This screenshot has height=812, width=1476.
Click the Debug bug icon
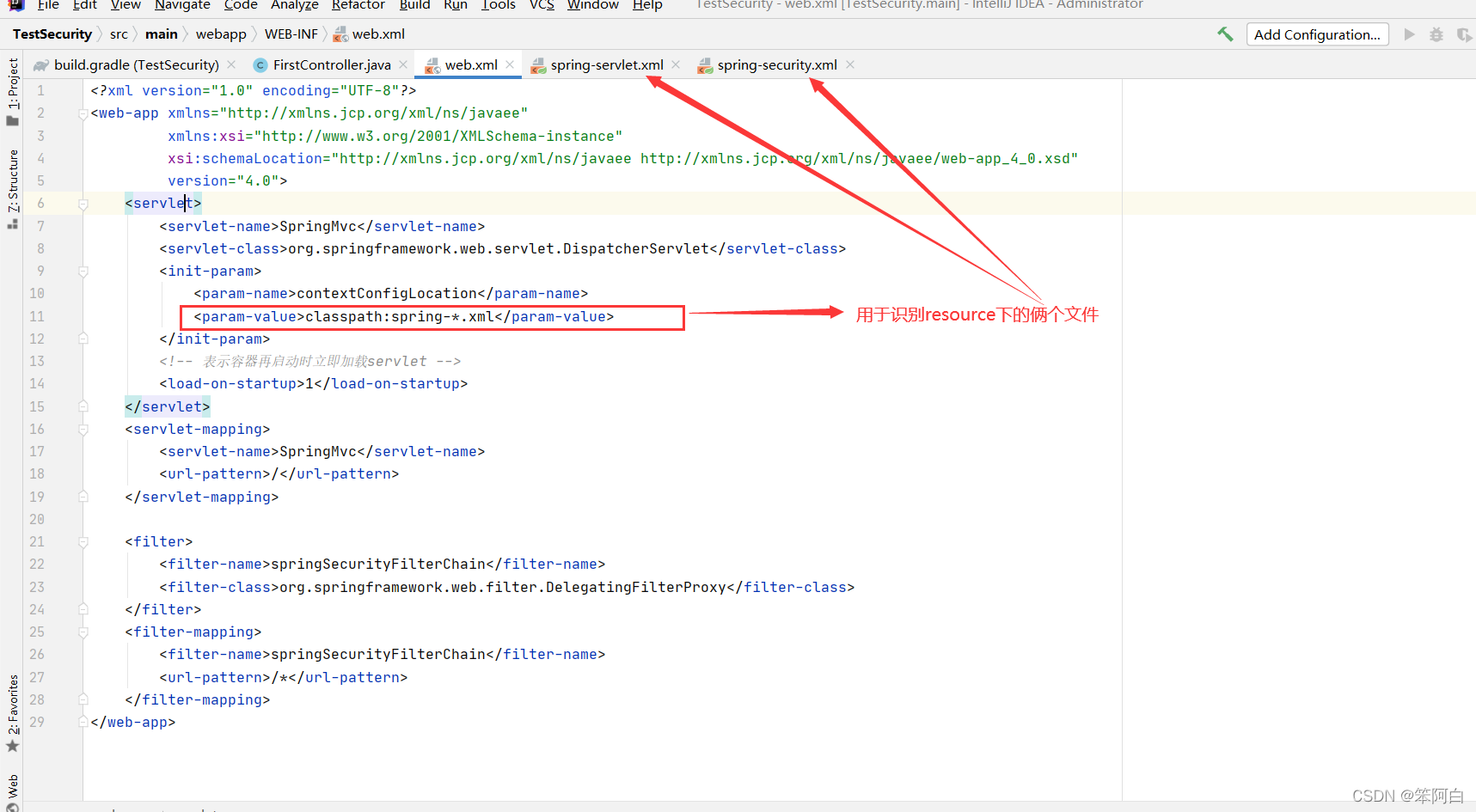tap(1436, 34)
